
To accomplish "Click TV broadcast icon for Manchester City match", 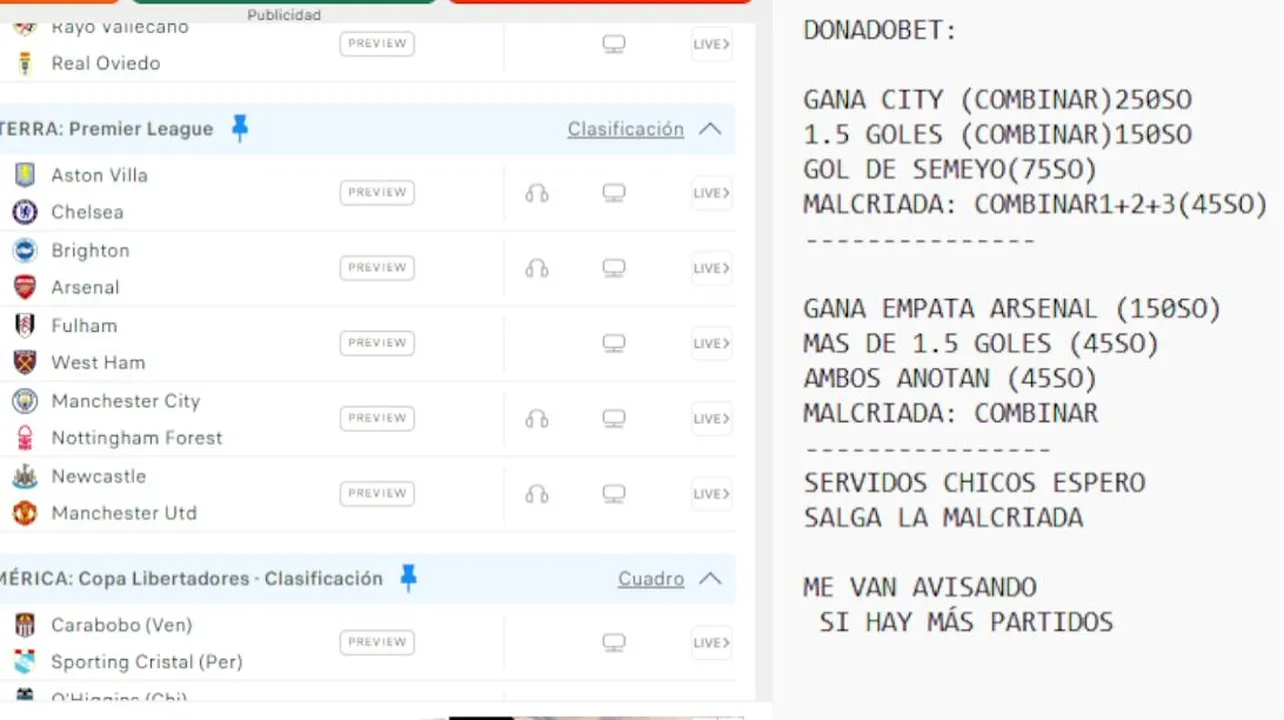I will [x=614, y=418].
